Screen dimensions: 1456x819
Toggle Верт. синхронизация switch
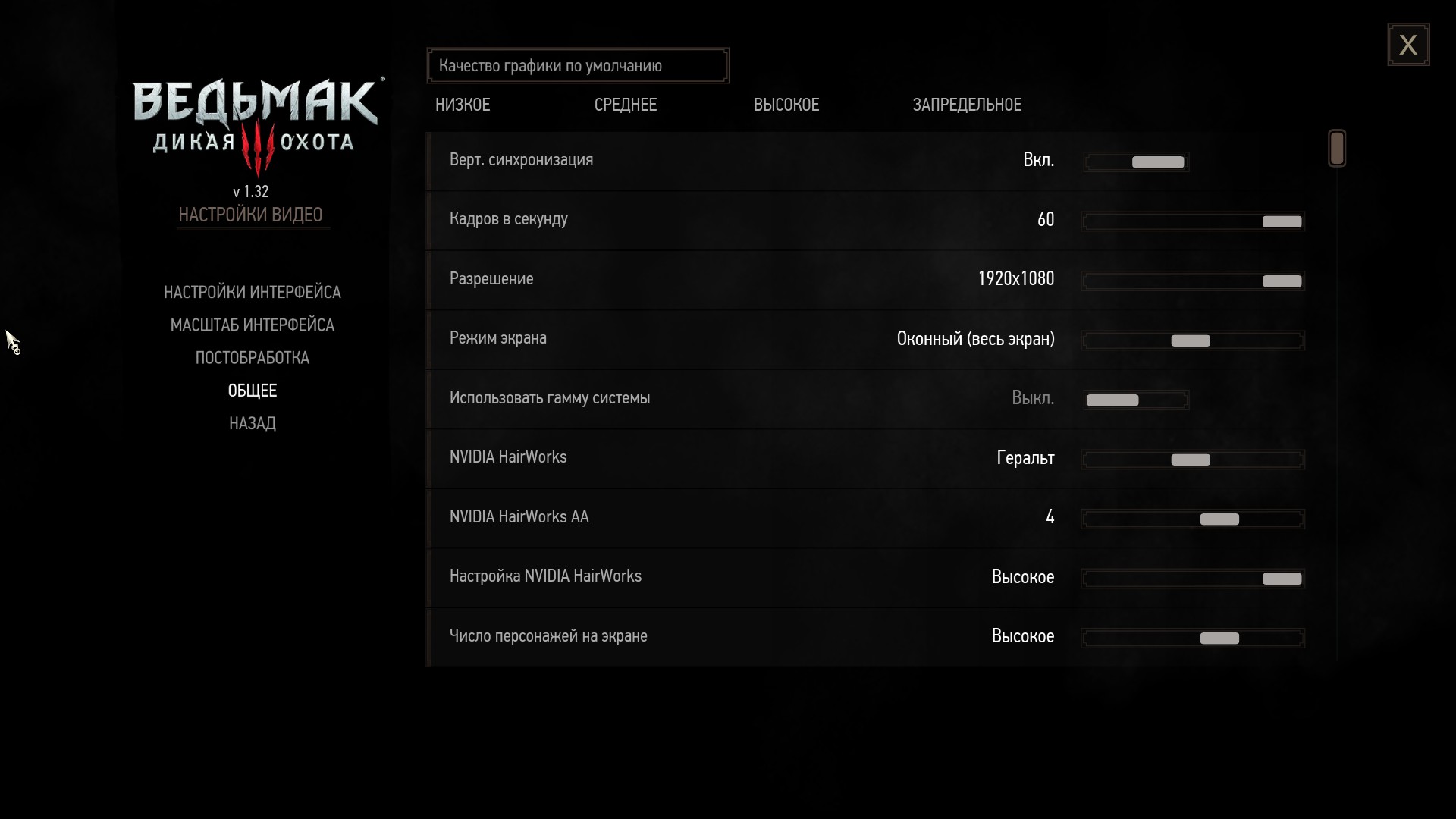[x=1136, y=162]
